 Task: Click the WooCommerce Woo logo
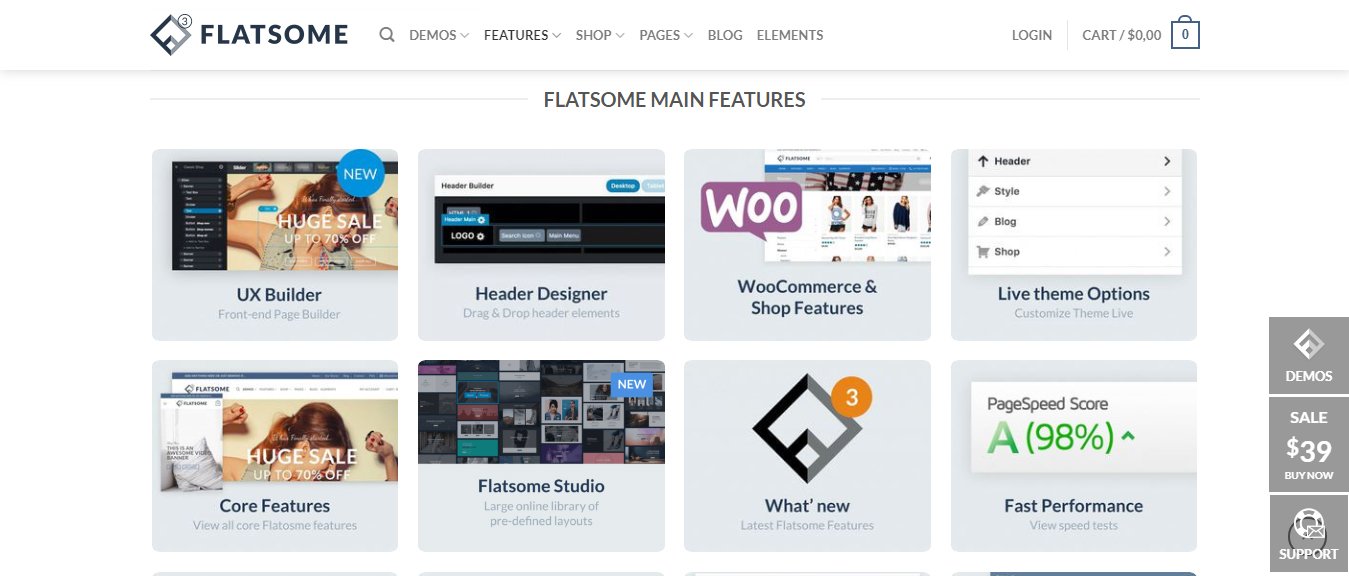click(751, 209)
